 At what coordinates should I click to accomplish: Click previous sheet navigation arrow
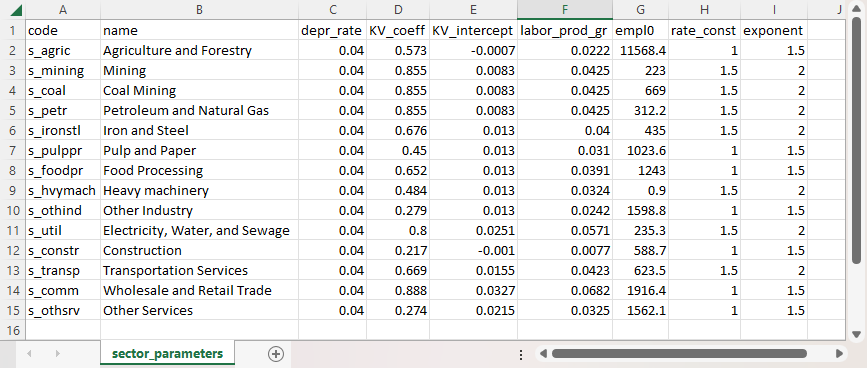(x=29, y=354)
